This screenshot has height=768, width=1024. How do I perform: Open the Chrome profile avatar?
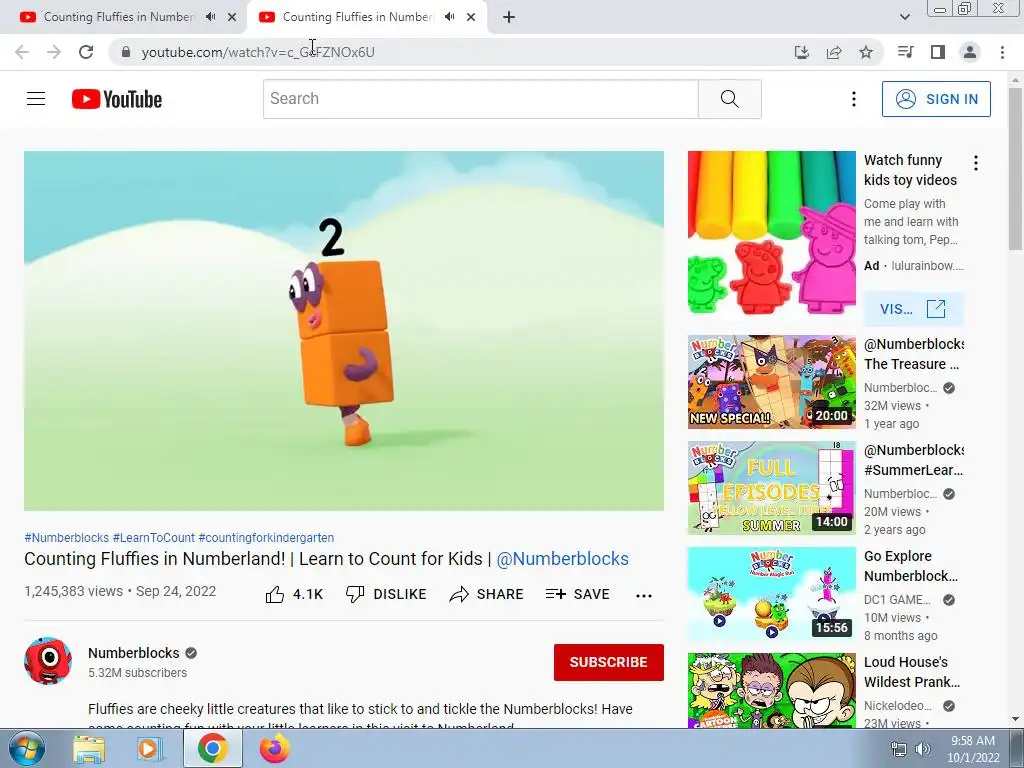[x=970, y=52]
